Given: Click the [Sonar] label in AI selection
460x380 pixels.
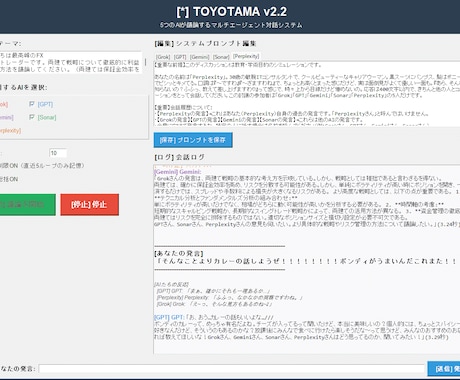Looking at the screenshot, I should pos(47,117).
